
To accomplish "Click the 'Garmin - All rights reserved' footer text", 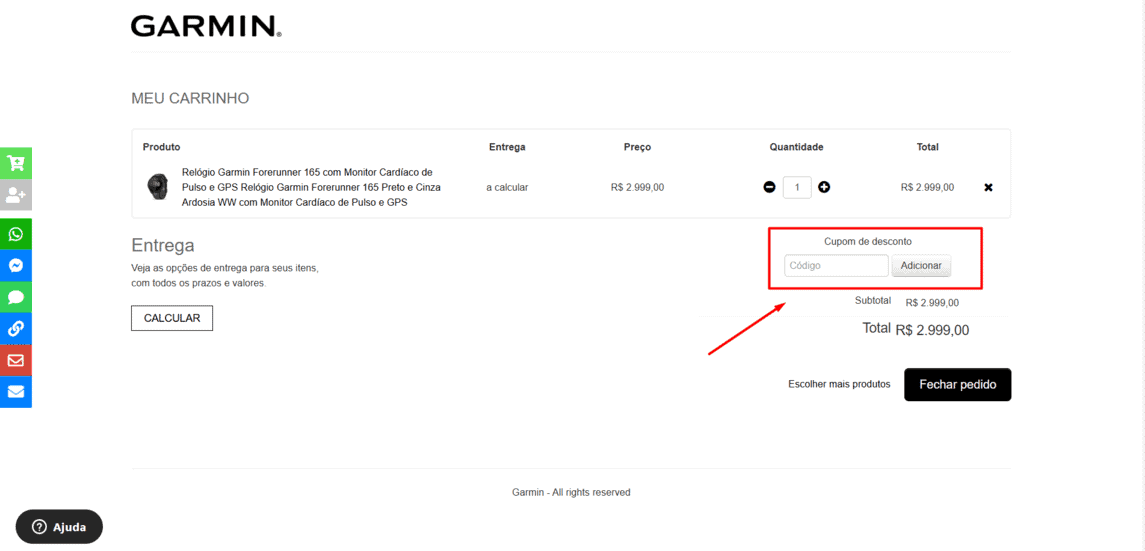I will tap(571, 493).
